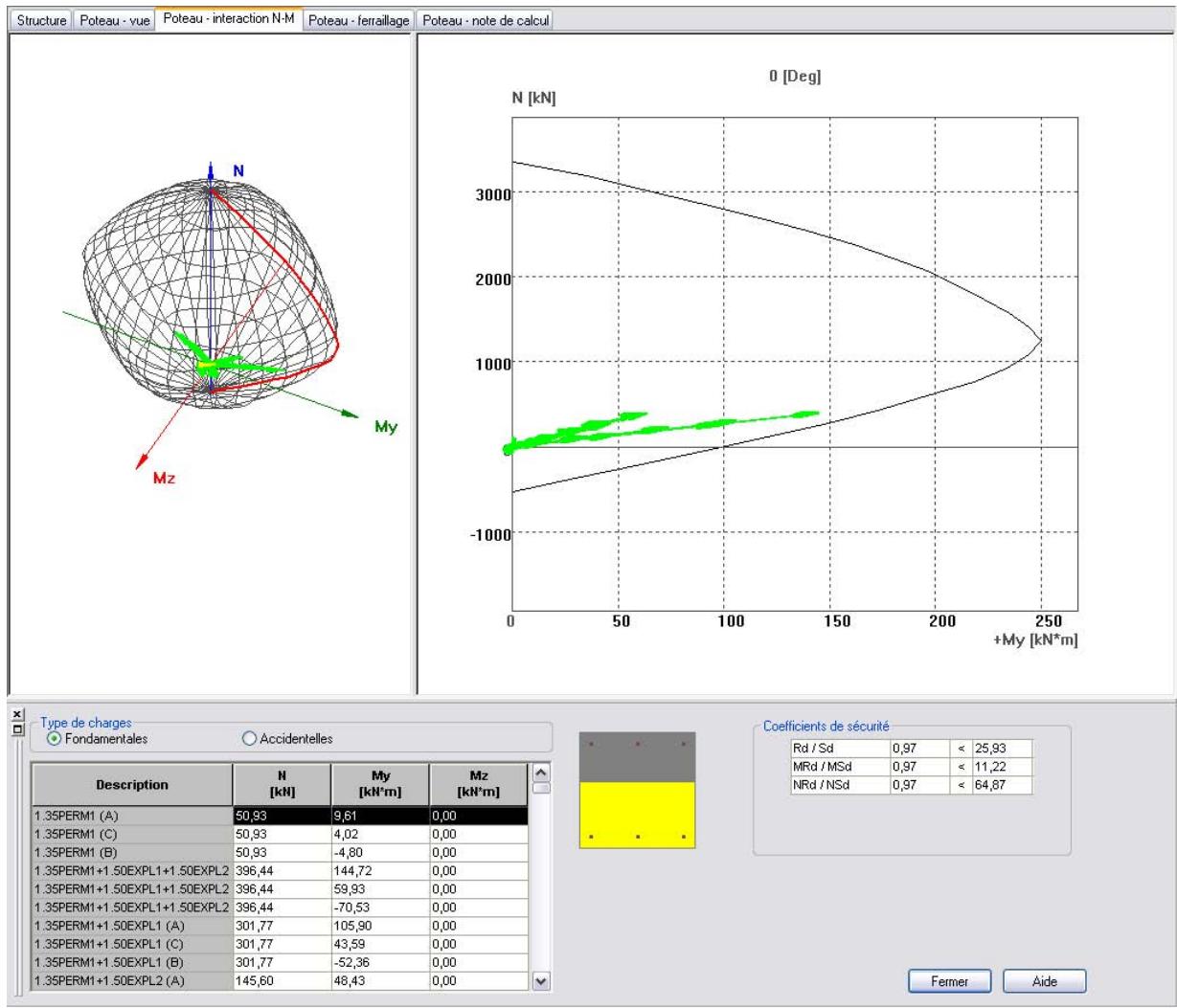
Task: Click the safety value 11,22
Action: [1003, 767]
